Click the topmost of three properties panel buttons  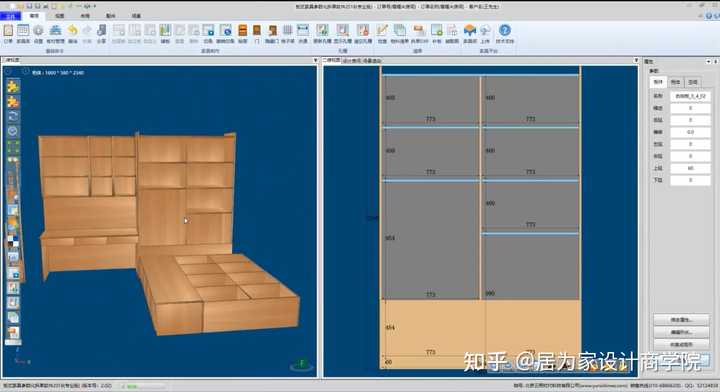pos(681,319)
